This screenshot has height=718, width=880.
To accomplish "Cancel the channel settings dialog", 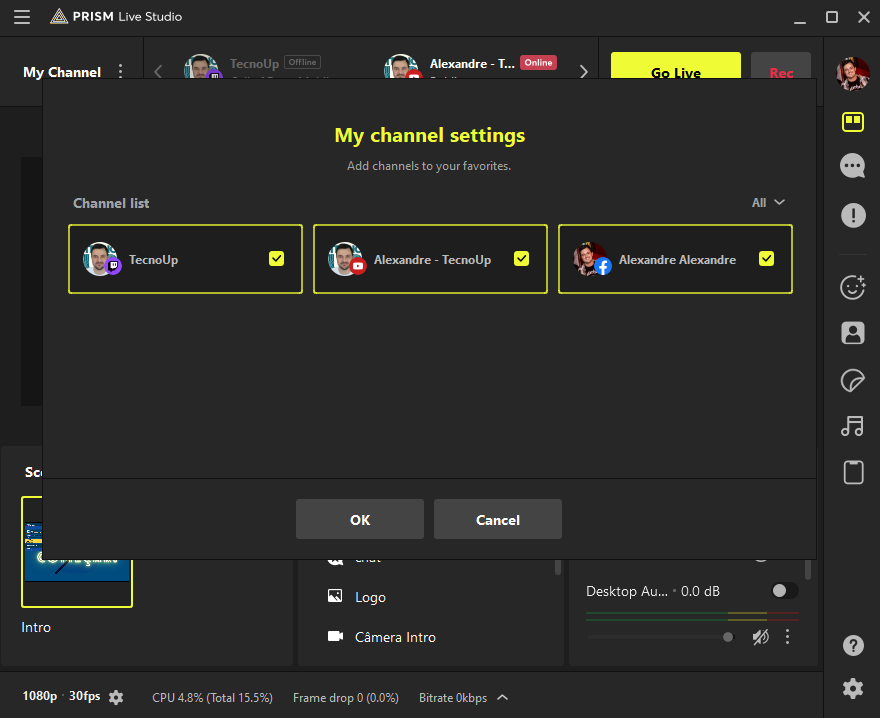I will tap(498, 519).
